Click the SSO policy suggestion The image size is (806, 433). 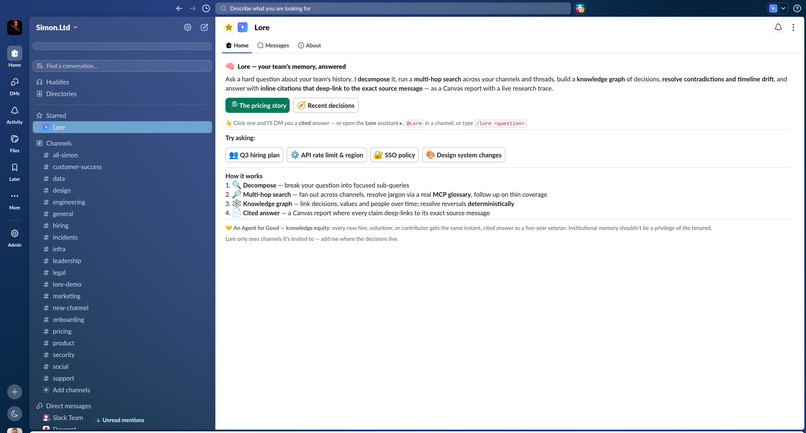394,155
